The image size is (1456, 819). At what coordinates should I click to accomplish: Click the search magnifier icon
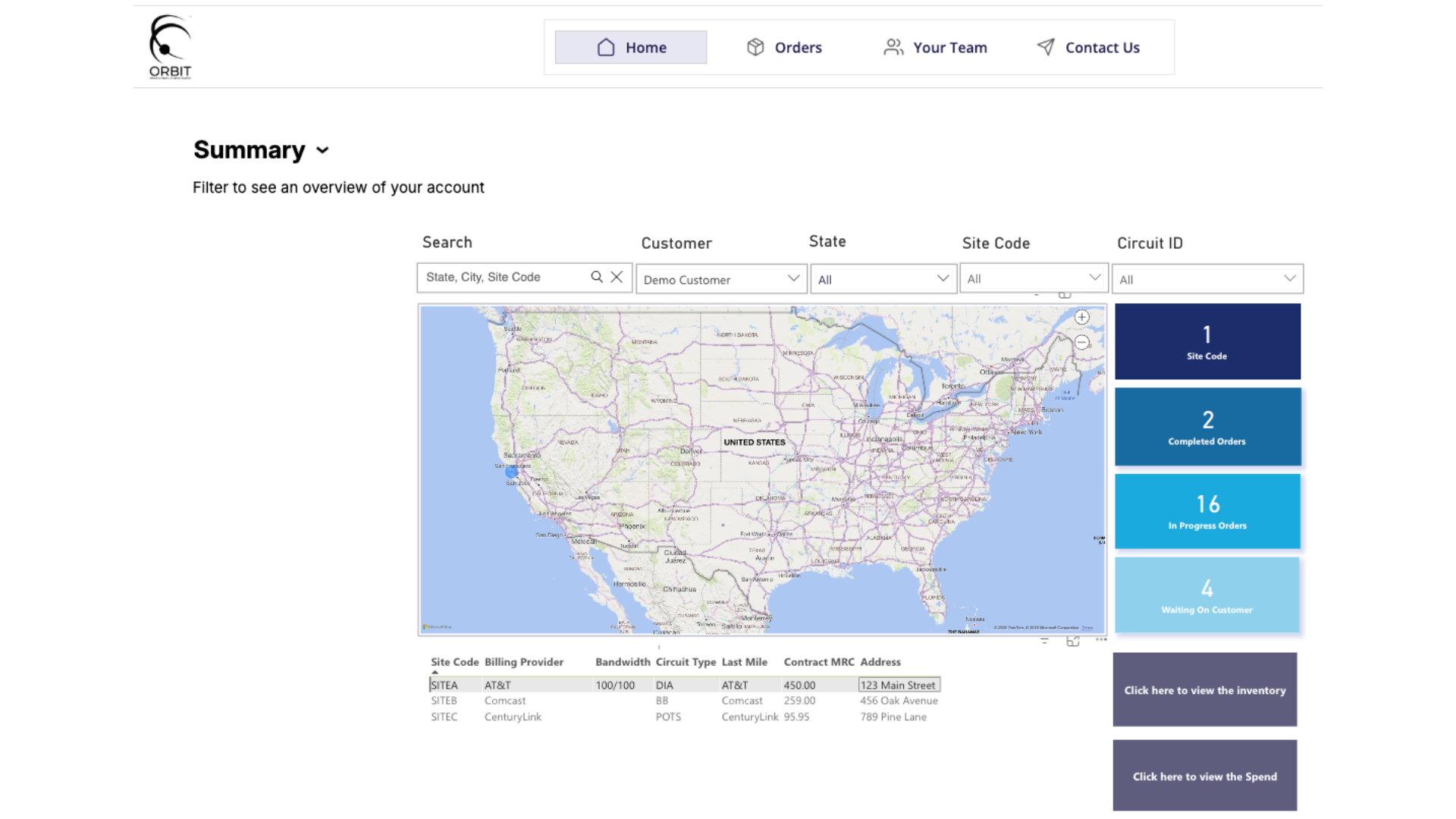click(x=597, y=278)
